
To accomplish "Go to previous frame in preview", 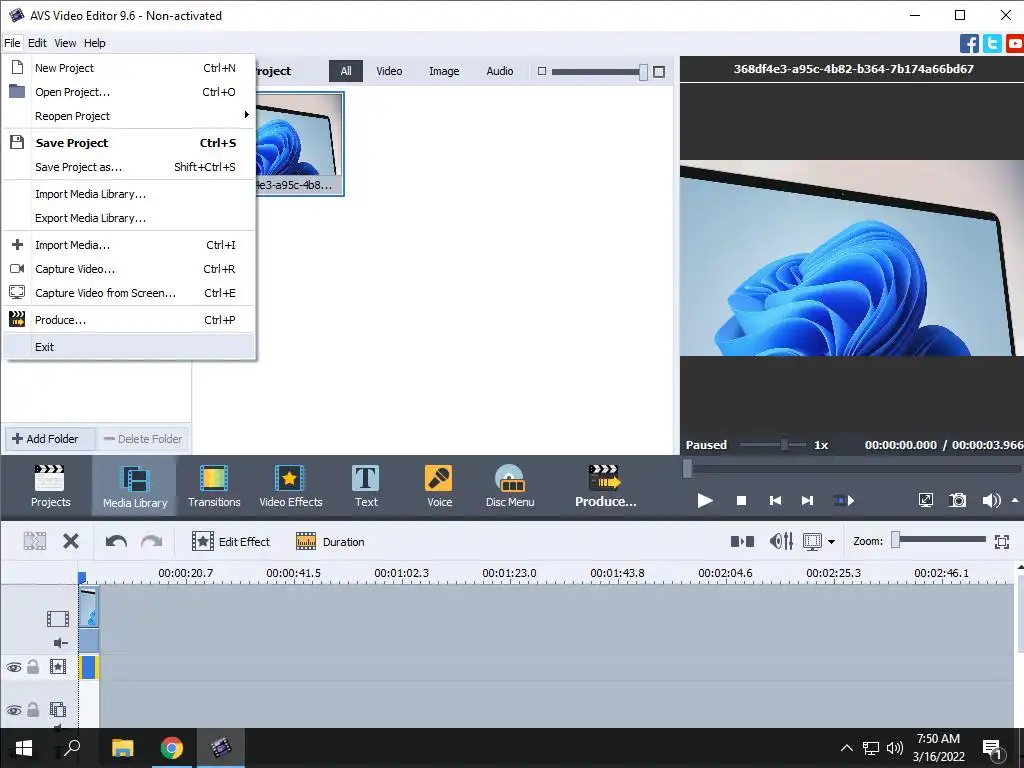I will click(775, 501).
